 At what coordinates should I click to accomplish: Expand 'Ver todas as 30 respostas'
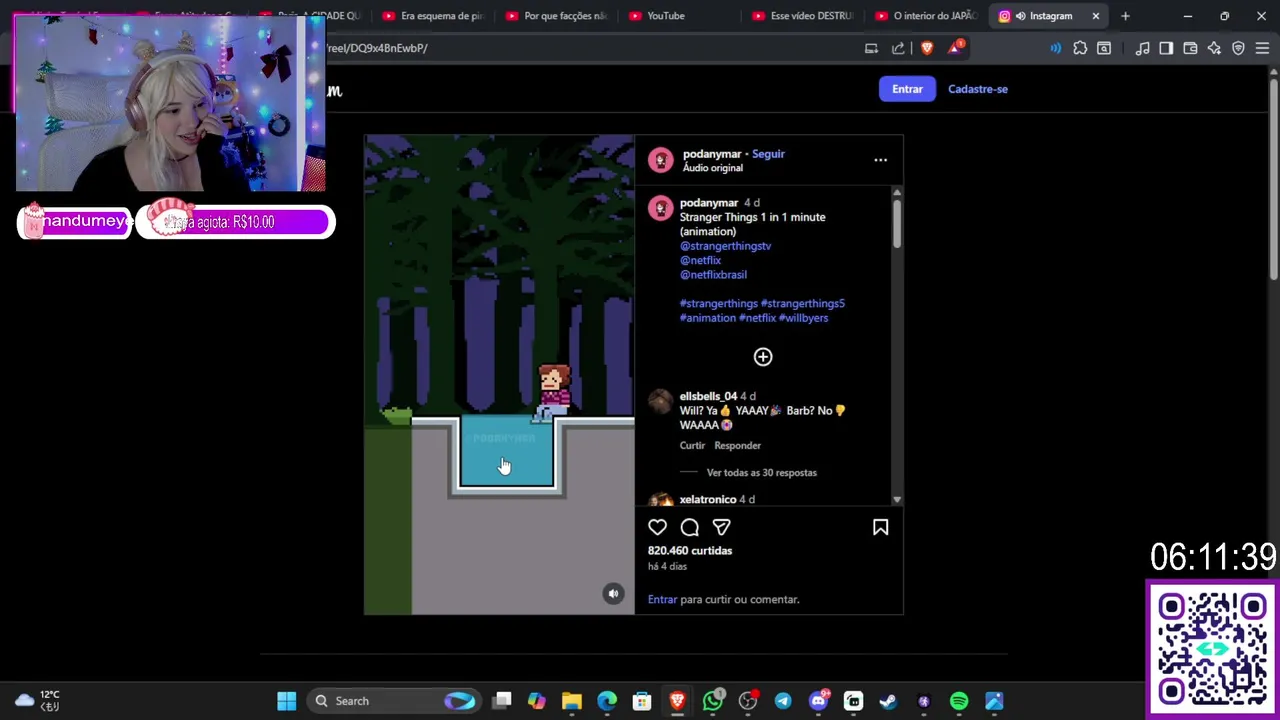coord(762,473)
